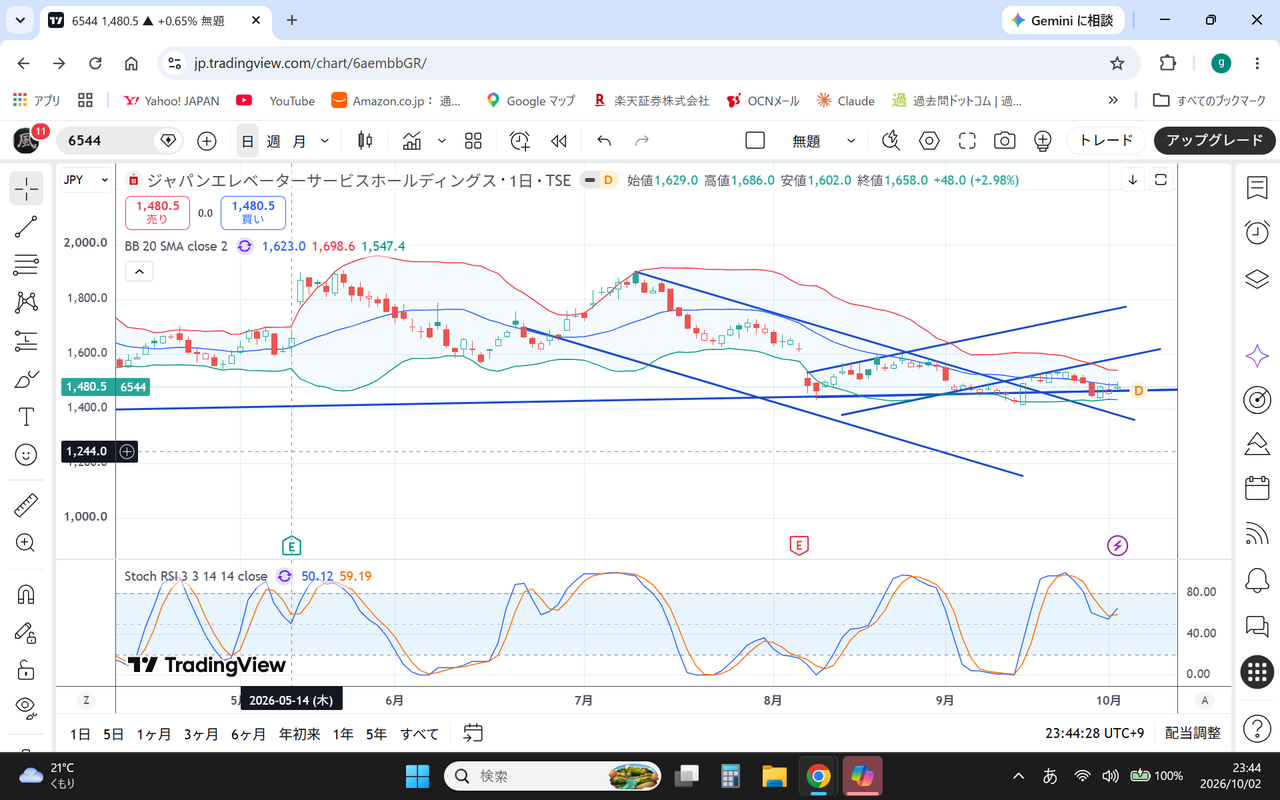Select the 3ヶ月 date range
The height and width of the screenshot is (800, 1280).
point(201,734)
